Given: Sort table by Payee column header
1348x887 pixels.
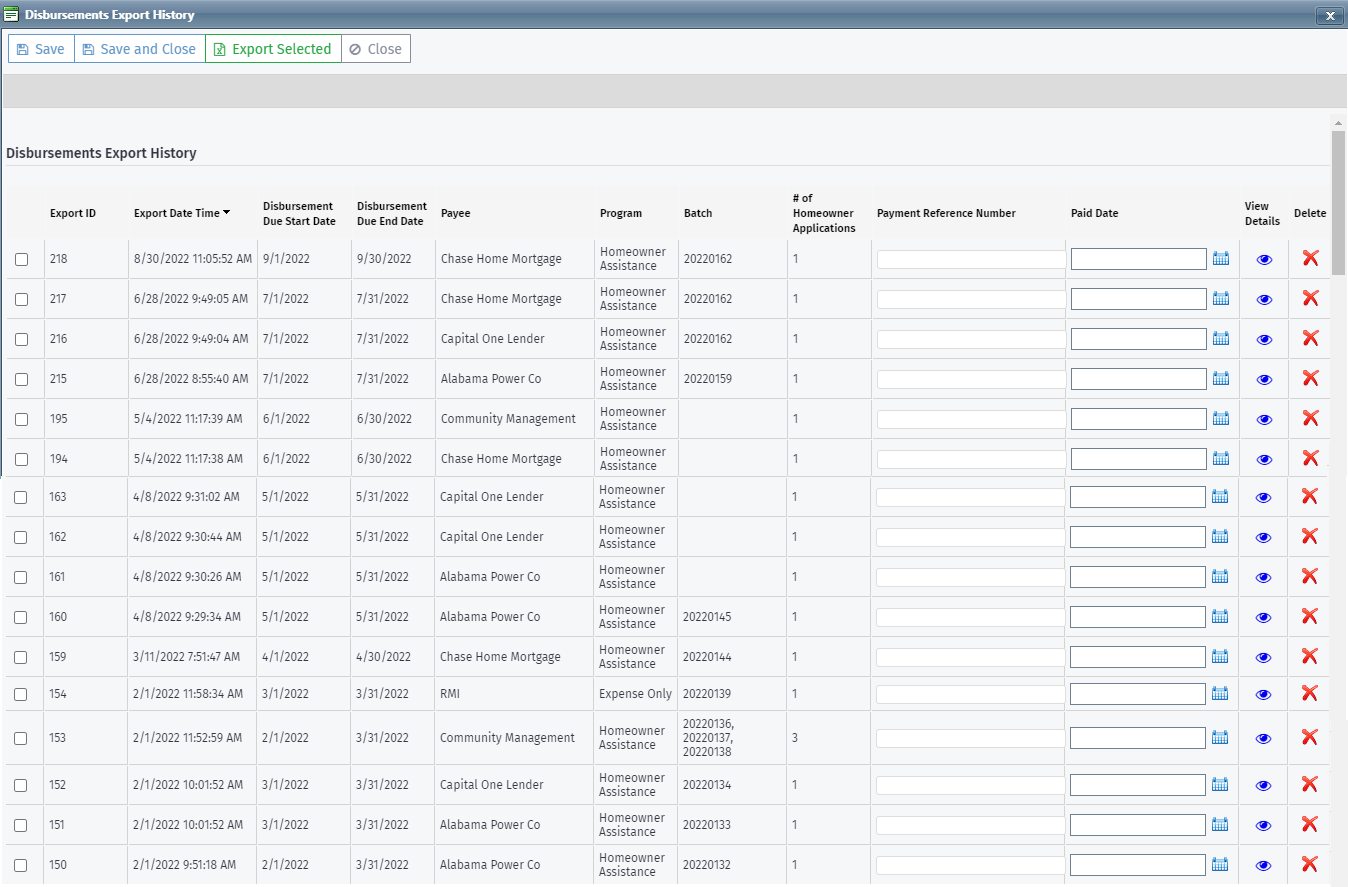Looking at the screenshot, I should coord(455,213).
